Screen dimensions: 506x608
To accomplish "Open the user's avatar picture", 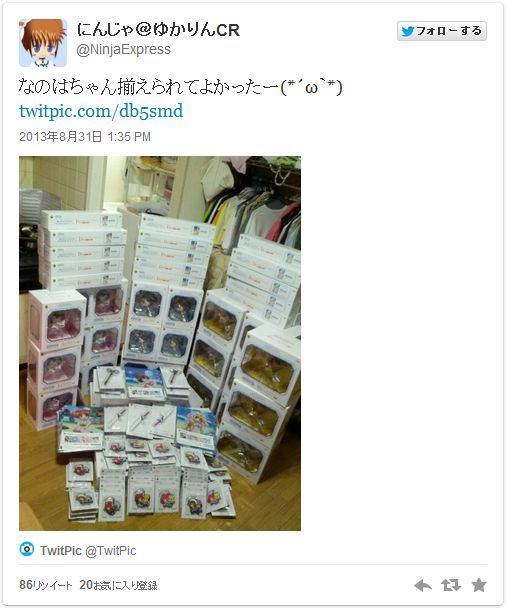I will click(x=43, y=43).
